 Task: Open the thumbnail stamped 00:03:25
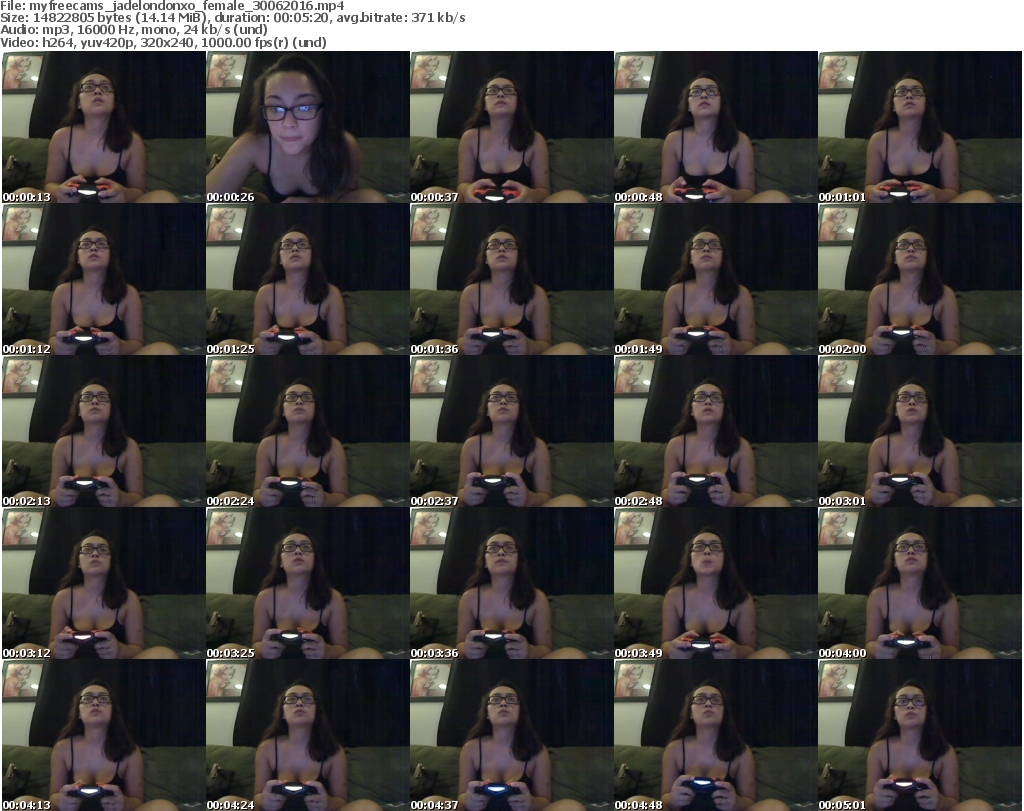pos(308,584)
